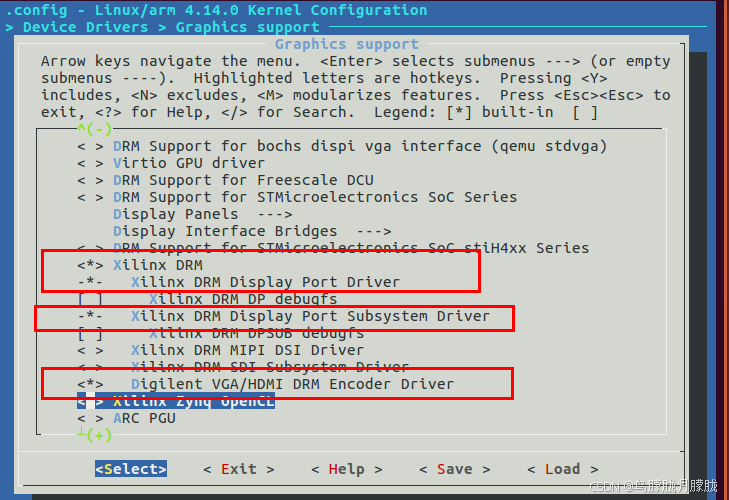Toggle the ARC PGU option
The image size is (729, 500).
click(126, 418)
